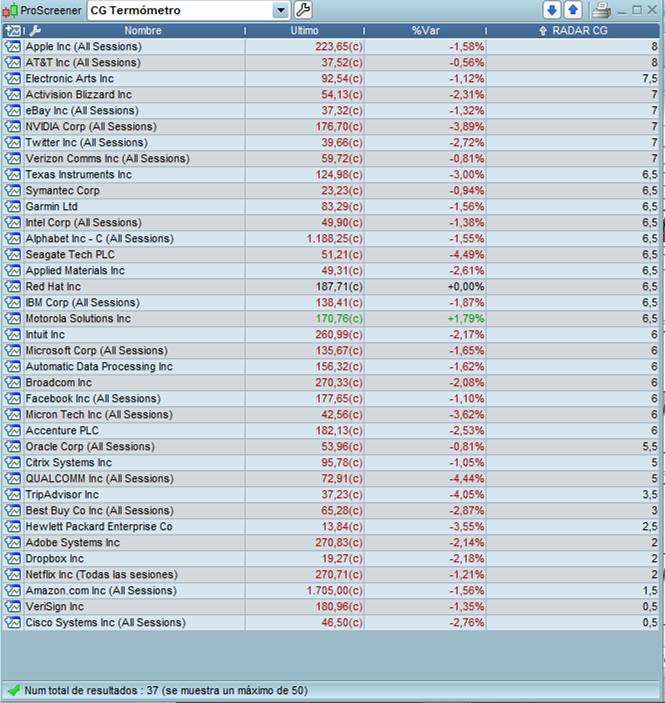This screenshot has width=665, height=703.
Task: Open the chart icon for Garmin Ltd
Action: (13, 207)
